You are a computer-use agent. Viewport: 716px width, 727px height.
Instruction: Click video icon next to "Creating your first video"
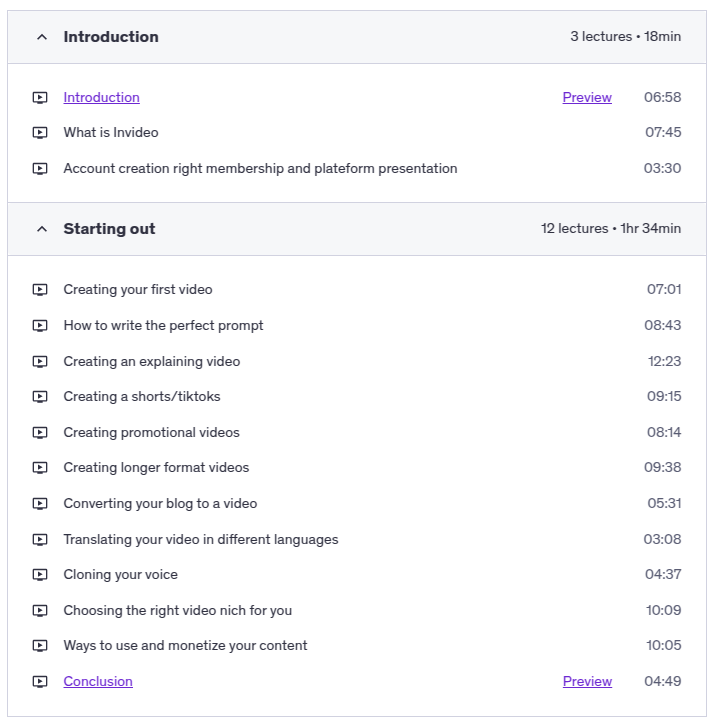(x=40, y=290)
